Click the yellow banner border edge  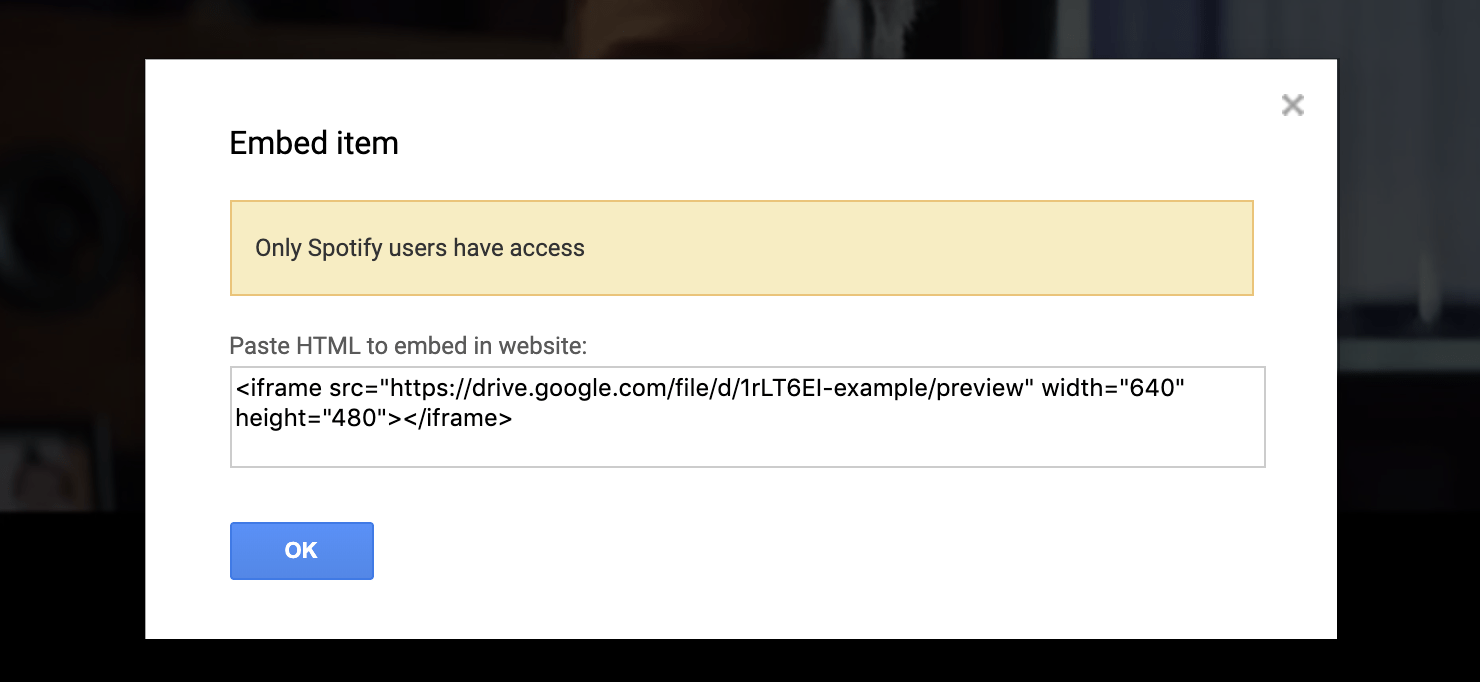[740, 200]
